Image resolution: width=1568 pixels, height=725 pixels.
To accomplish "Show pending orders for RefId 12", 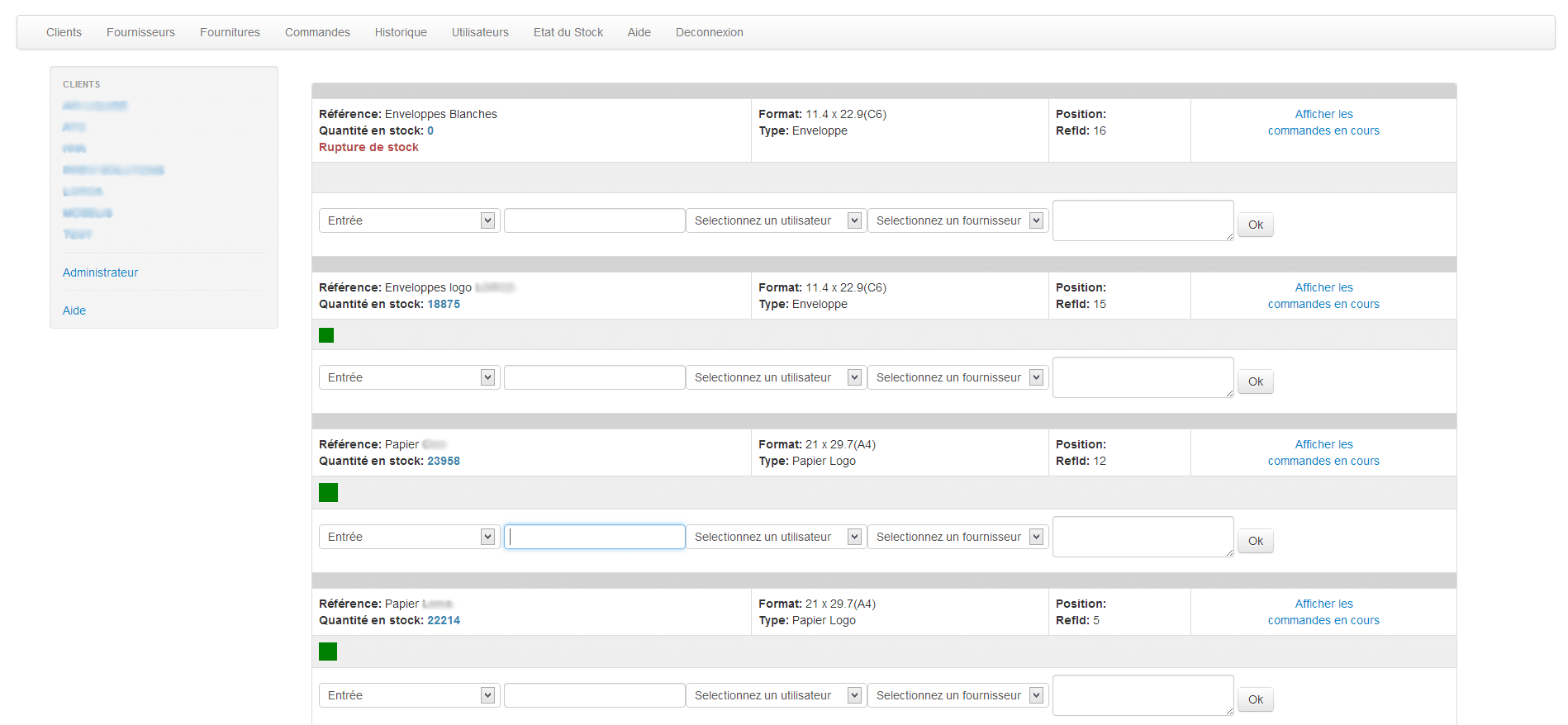I will [1323, 453].
